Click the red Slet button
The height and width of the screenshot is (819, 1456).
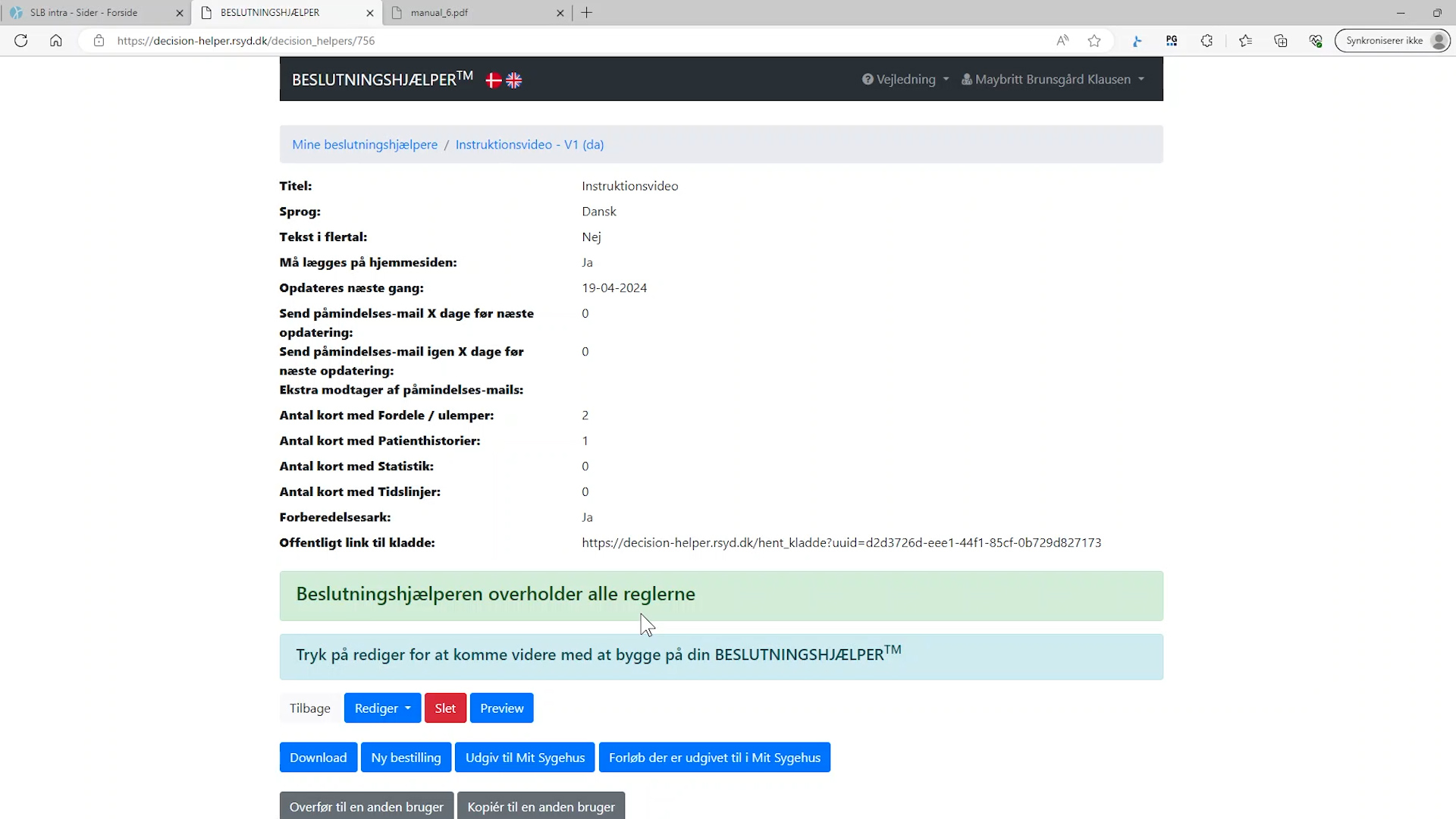445,708
